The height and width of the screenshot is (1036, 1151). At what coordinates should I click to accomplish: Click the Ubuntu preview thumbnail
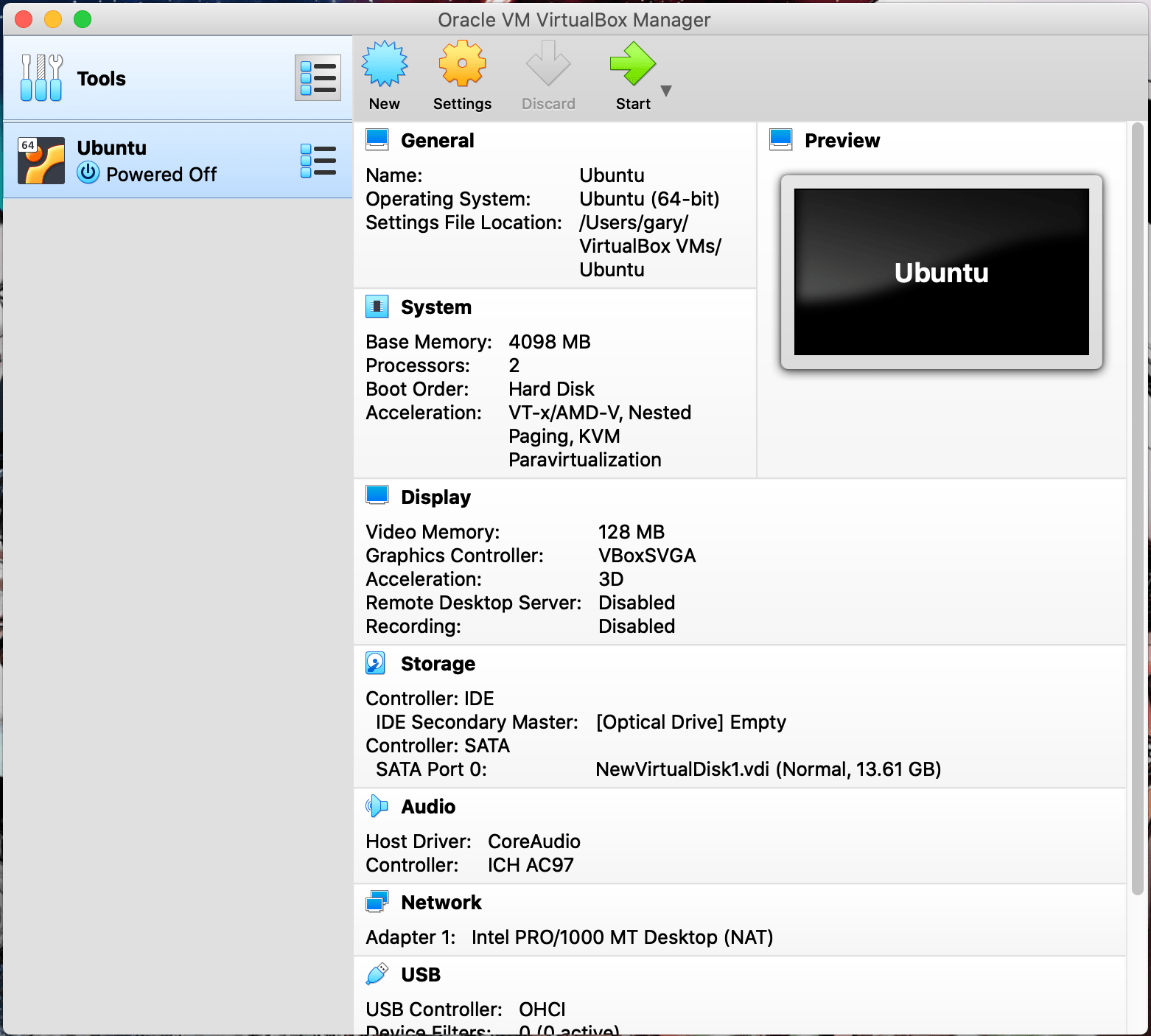[x=940, y=271]
